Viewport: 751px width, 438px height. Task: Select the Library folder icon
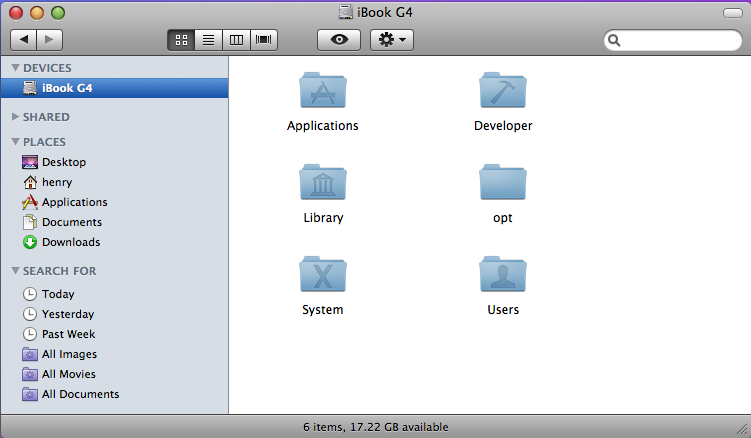pos(323,182)
